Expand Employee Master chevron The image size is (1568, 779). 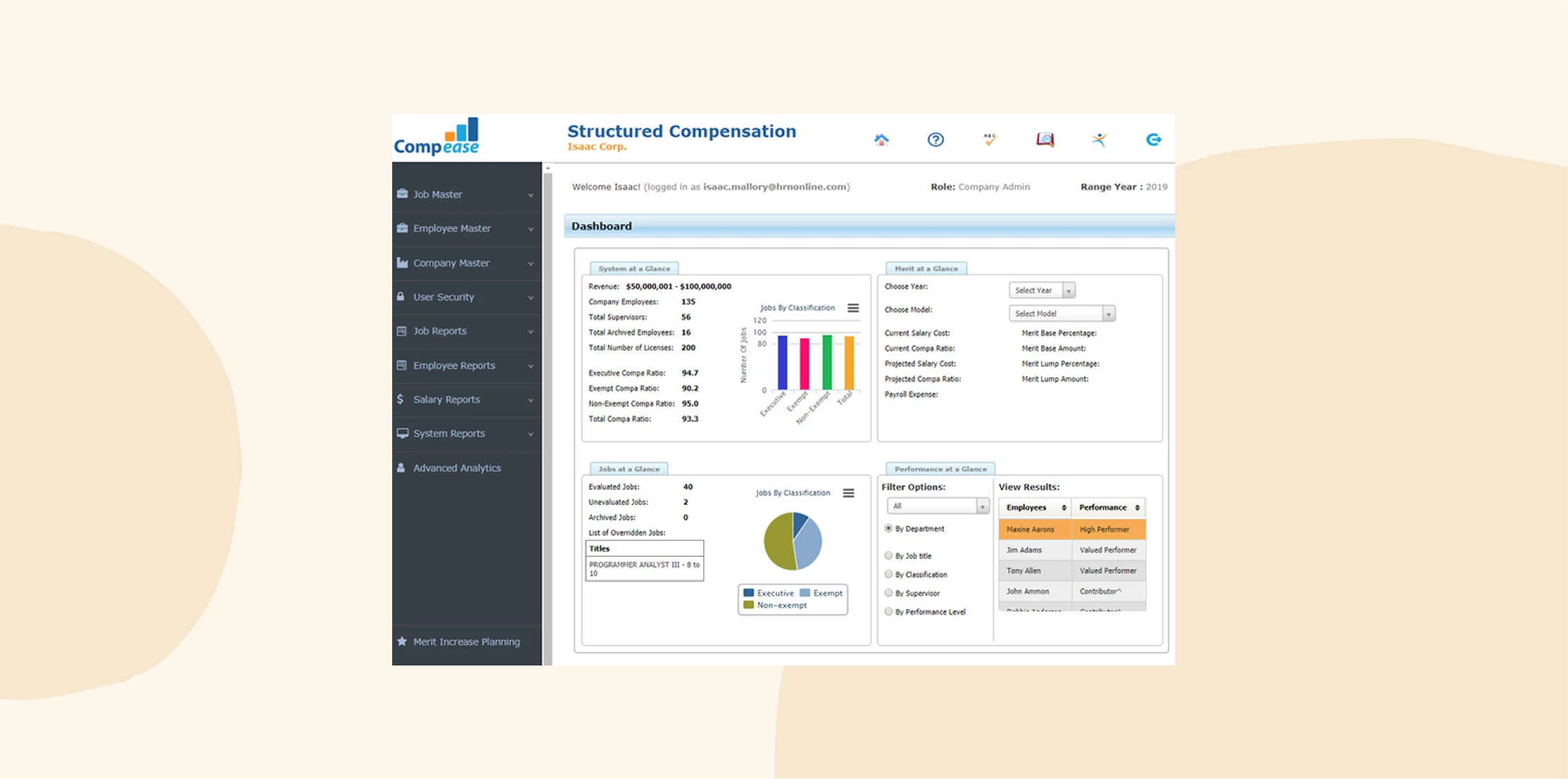tap(530, 229)
